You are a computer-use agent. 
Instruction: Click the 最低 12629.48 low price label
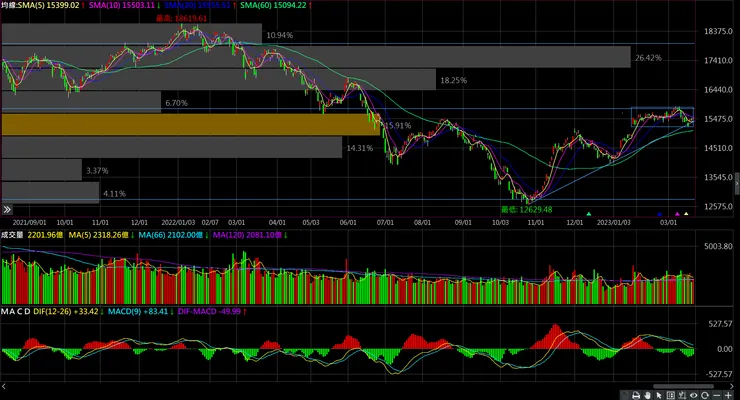click(527, 209)
